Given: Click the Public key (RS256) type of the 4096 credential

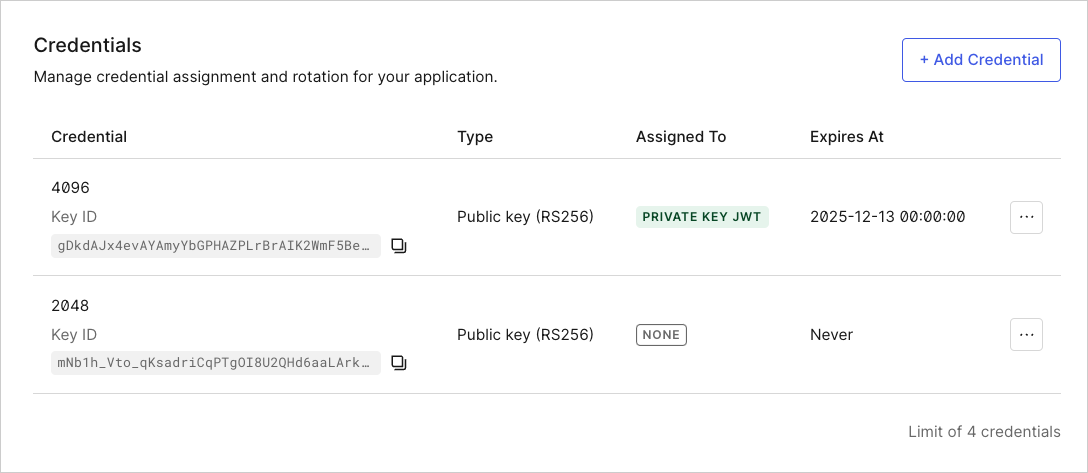Looking at the screenshot, I should (x=525, y=217).
